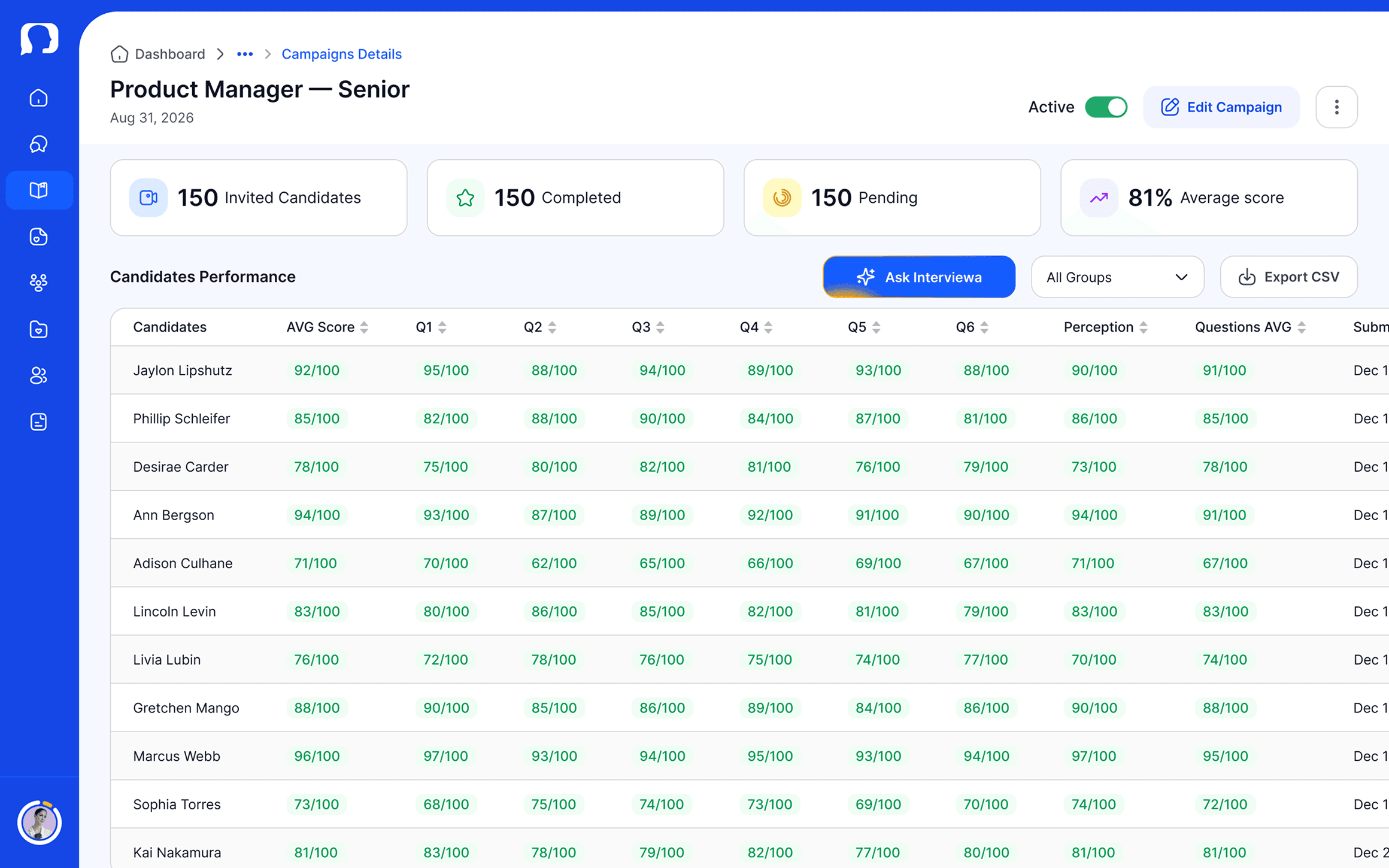Expand the All Groups dropdown

[x=1117, y=277]
